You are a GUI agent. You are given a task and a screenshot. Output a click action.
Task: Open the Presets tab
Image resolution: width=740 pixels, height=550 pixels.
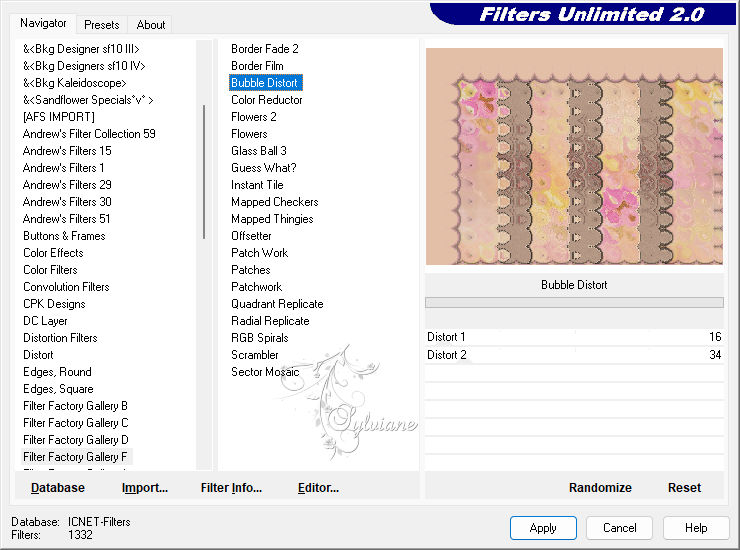coord(101,25)
